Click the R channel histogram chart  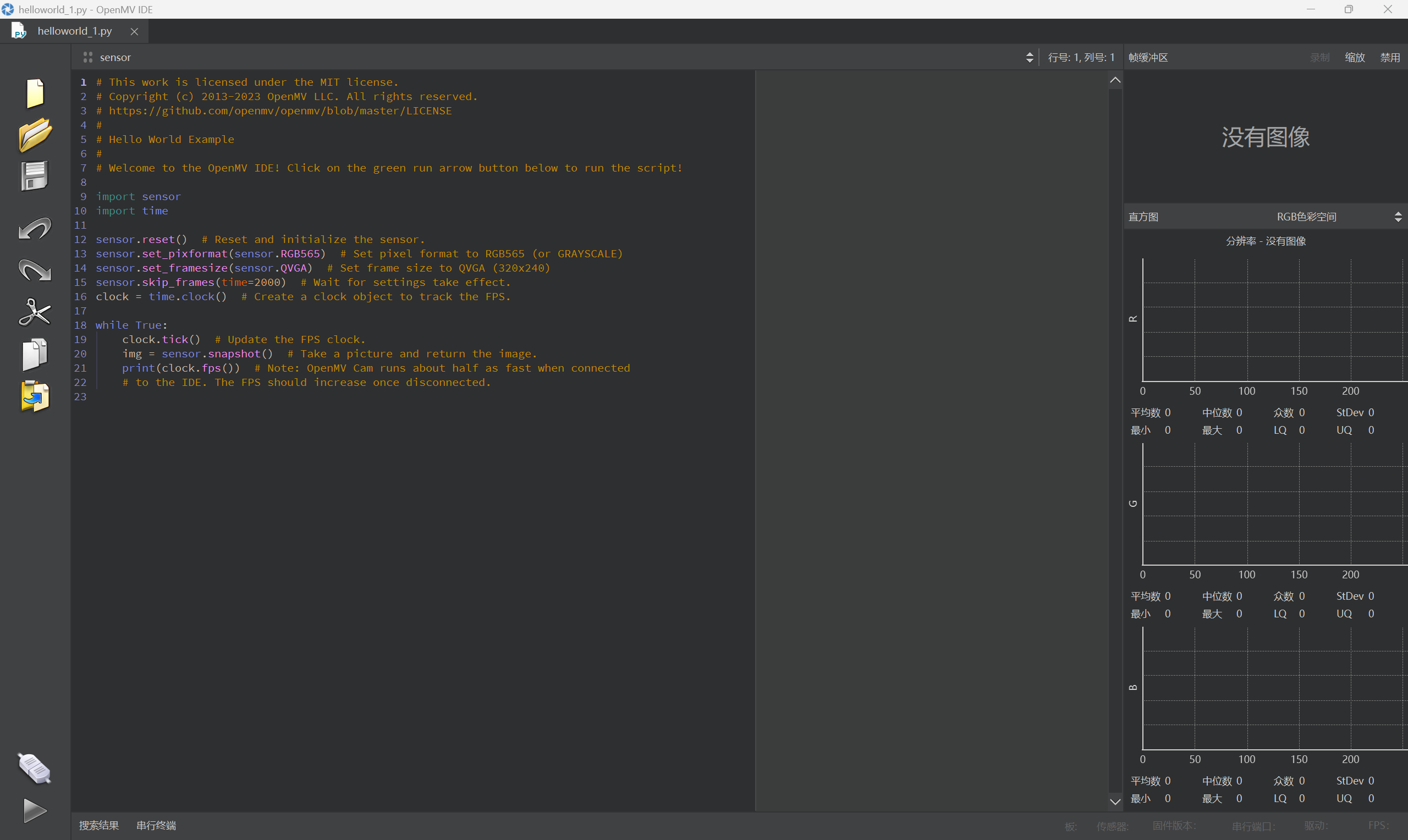[x=1274, y=320]
